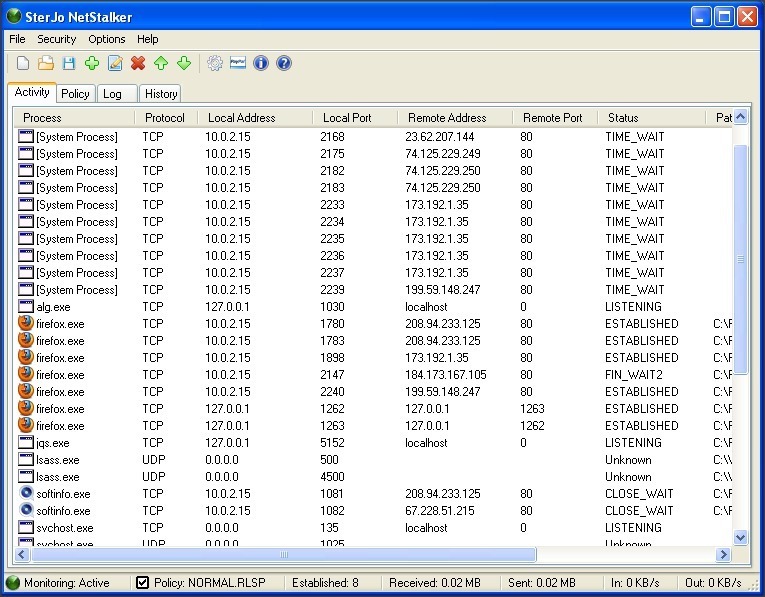Open settings with the gear icon
The image size is (765, 597).
coord(215,64)
